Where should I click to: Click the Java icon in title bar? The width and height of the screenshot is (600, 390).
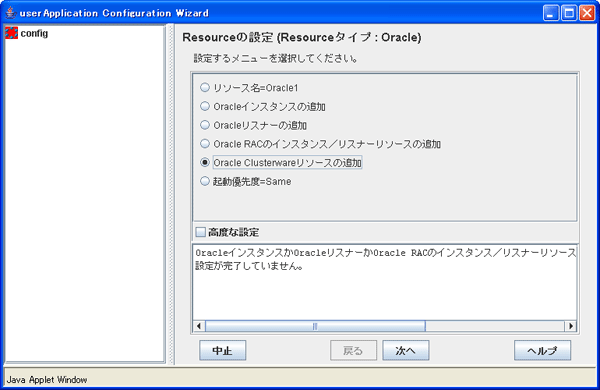click(11, 13)
